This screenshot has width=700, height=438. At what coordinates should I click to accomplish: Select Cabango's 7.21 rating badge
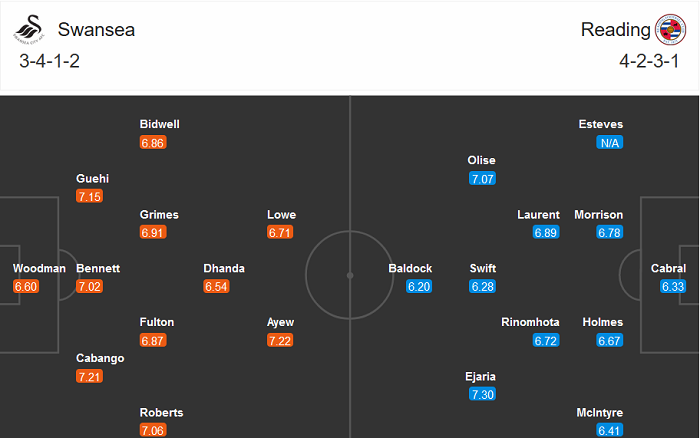(x=90, y=377)
